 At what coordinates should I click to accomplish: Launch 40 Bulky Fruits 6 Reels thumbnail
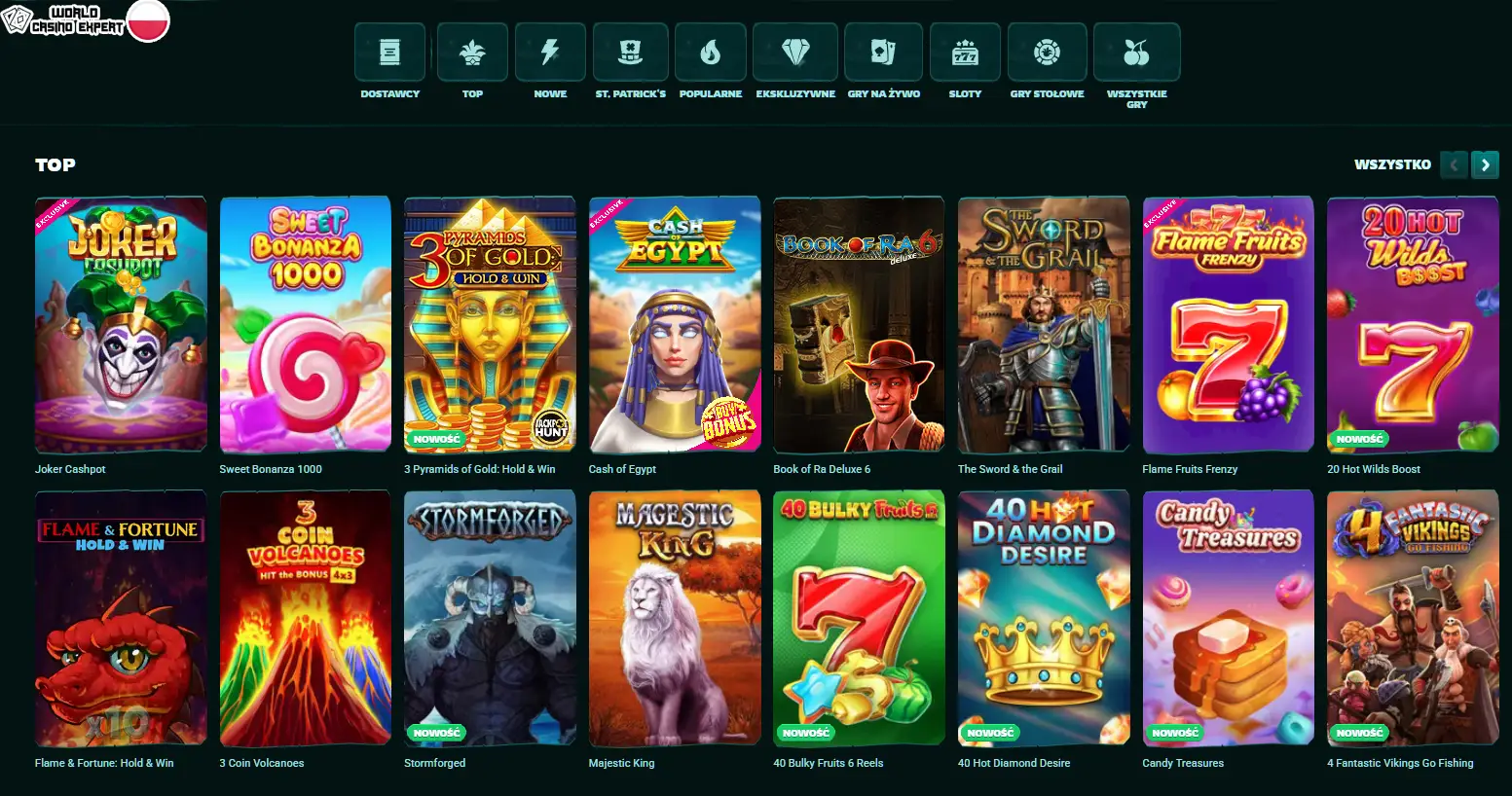coord(859,619)
